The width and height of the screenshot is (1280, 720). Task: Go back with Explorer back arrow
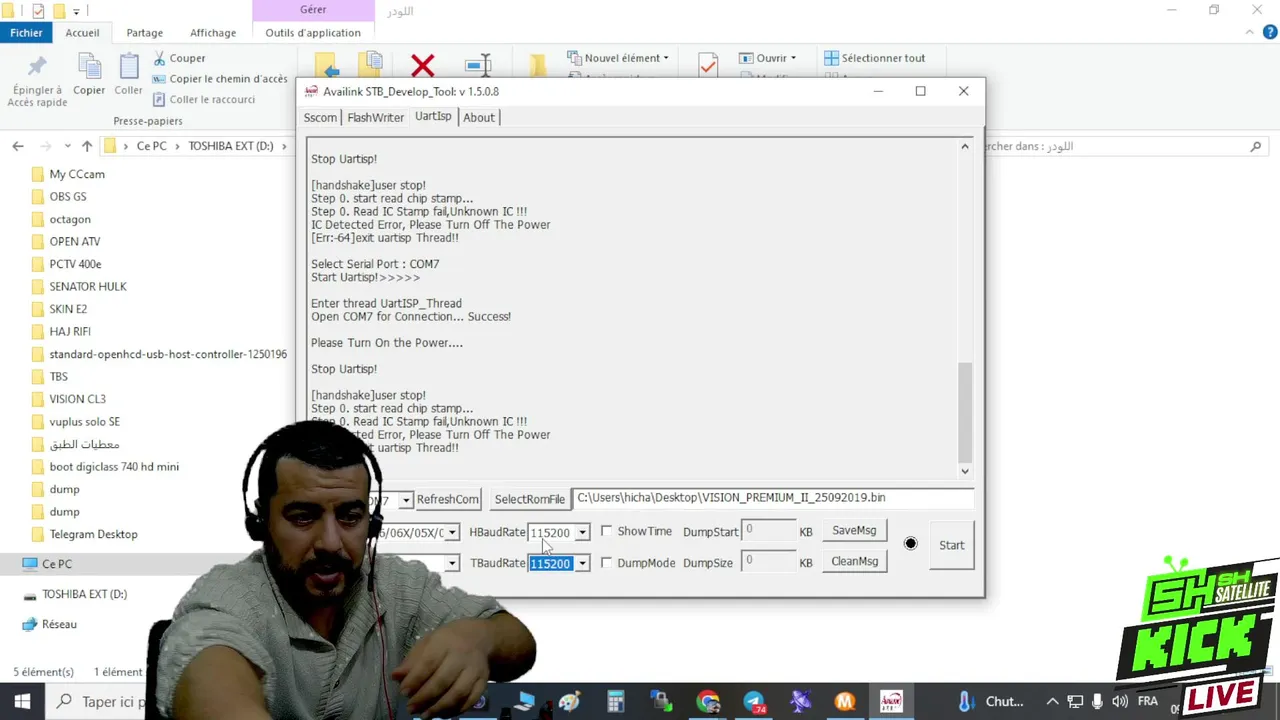click(x=18, y=146)
